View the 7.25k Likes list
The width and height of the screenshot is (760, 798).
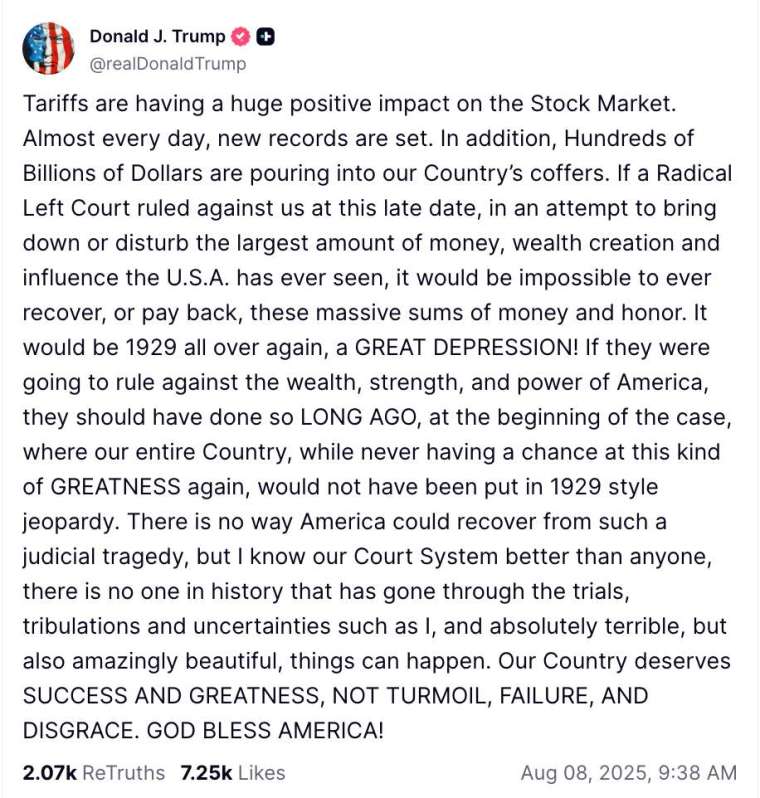click(233, 773)
